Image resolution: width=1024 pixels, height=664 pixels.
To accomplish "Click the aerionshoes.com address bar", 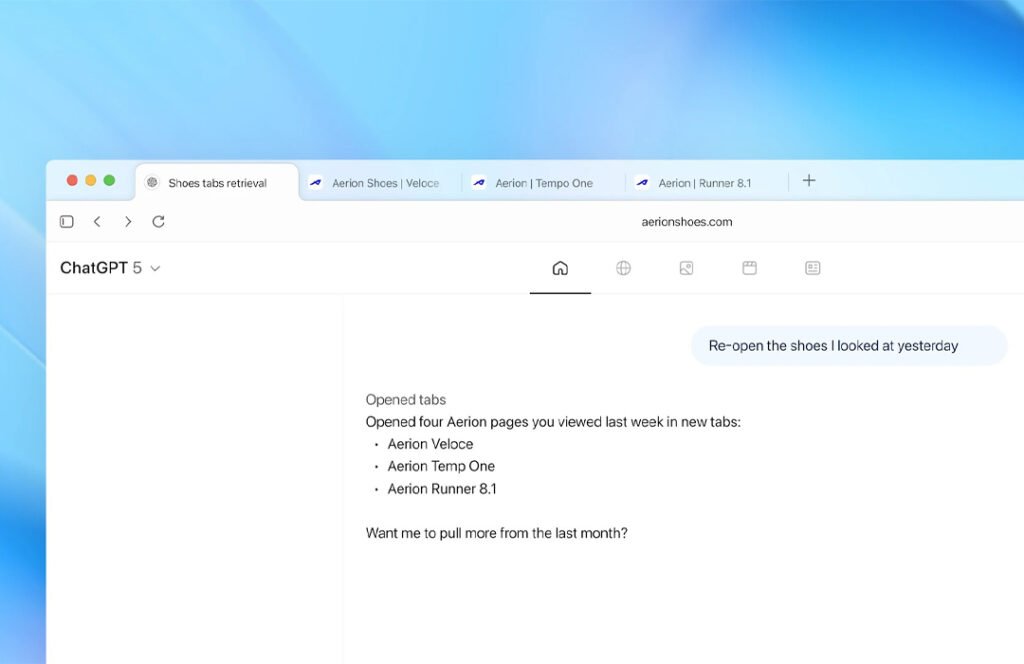I will point(686,222).
